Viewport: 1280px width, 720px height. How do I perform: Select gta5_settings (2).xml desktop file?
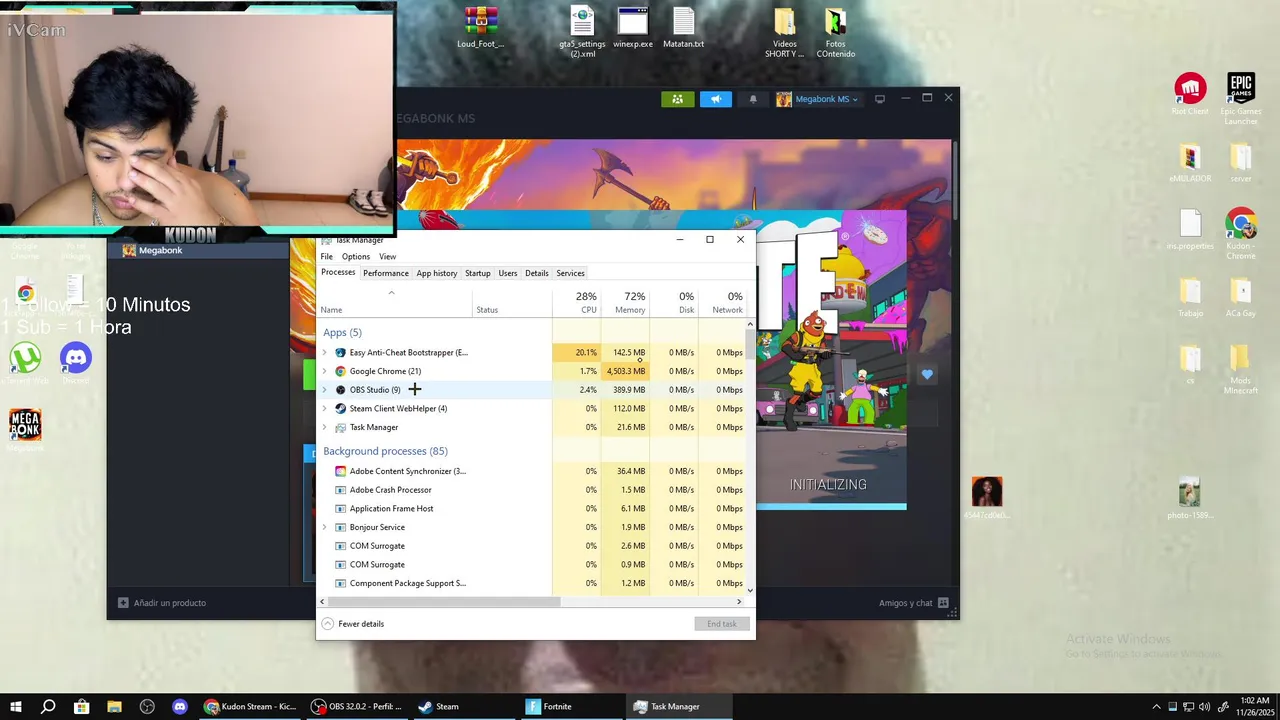pos(582,32)
